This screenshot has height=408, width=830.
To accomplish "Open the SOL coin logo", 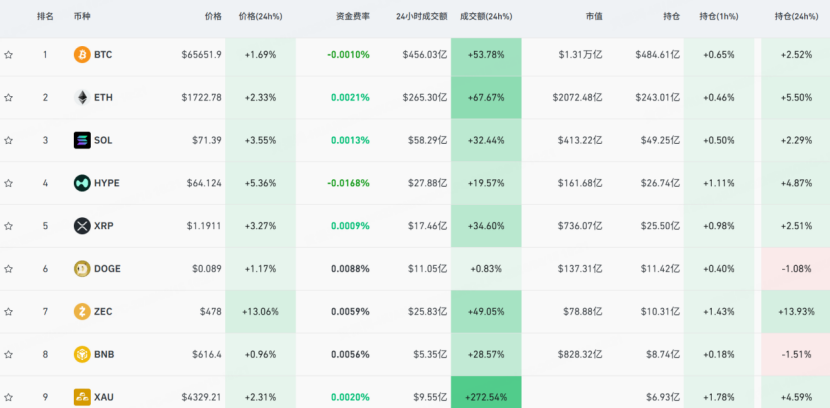I will 82,140.
